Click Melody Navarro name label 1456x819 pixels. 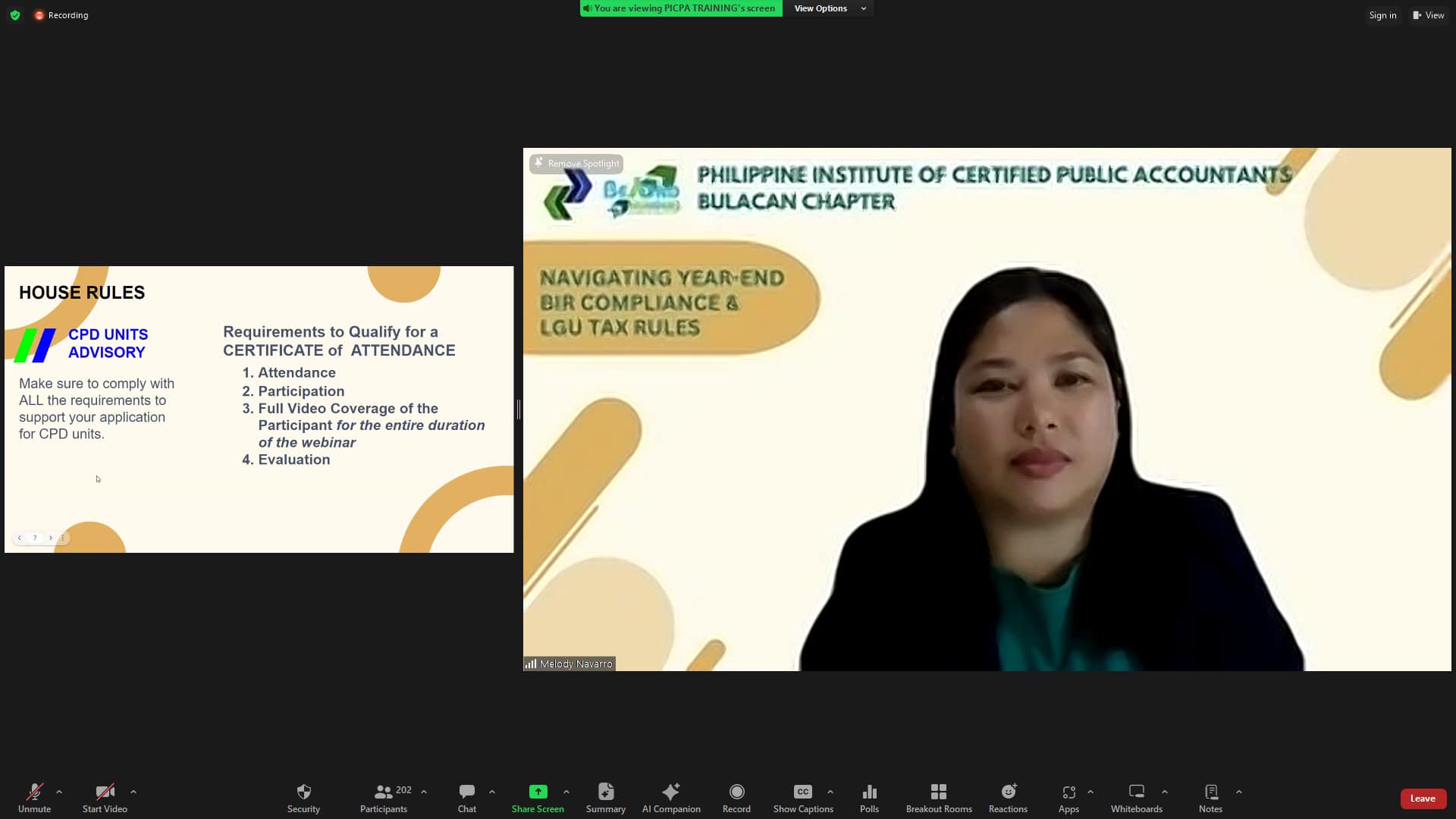[570, 664]
